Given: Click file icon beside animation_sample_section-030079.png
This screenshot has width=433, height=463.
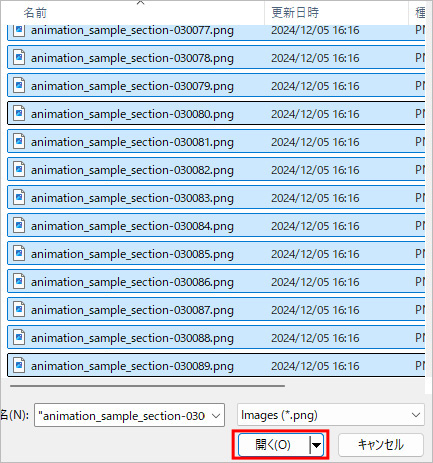Looking at the screenshot, I should pos(19,86).
